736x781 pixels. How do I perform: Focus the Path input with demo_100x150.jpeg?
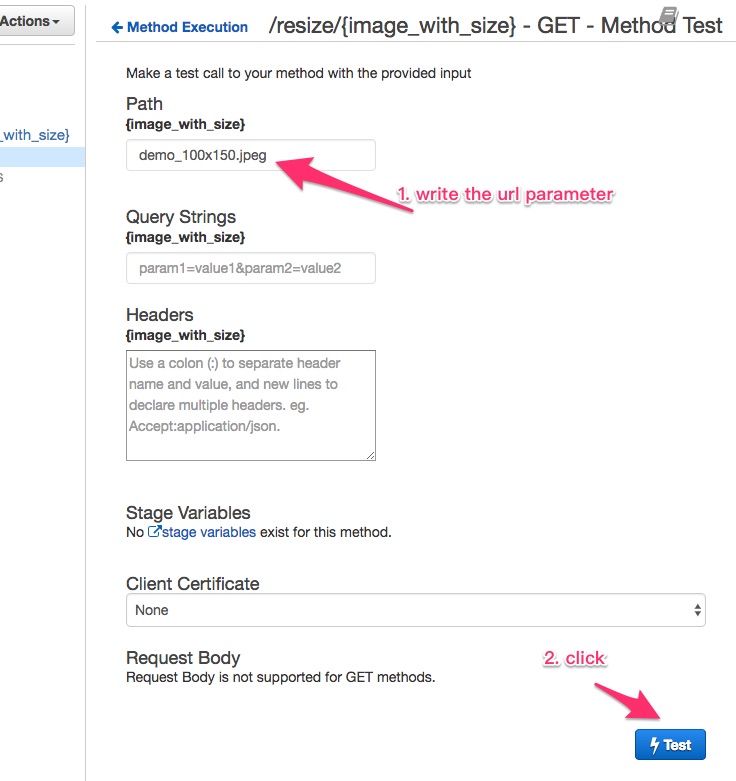click(x=250, y=155)
